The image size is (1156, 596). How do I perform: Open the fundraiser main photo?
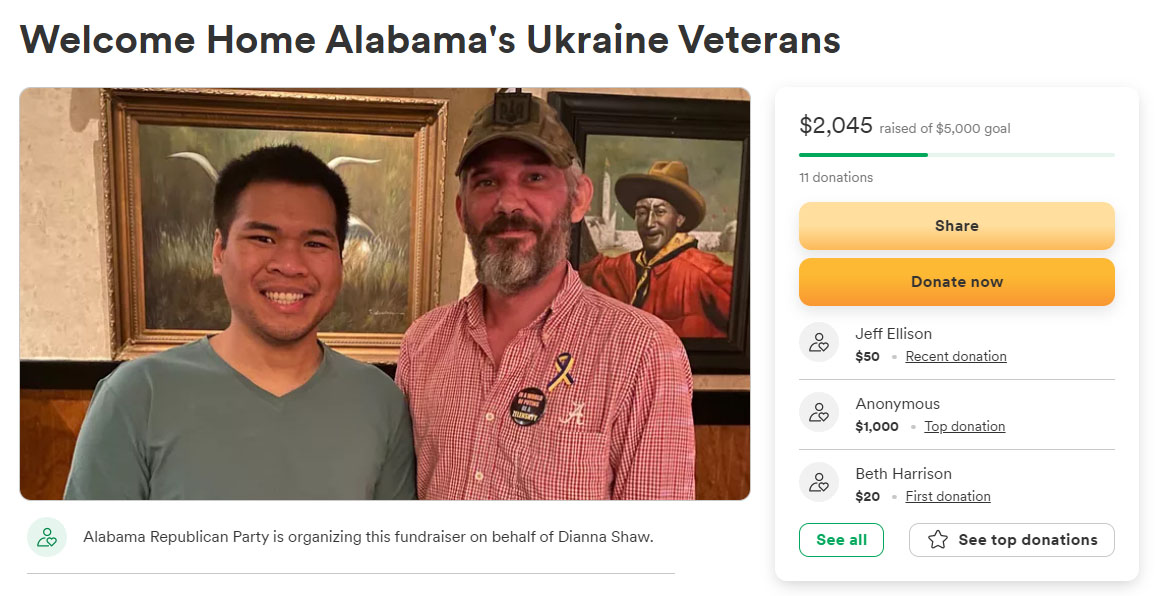click(384, 293)
